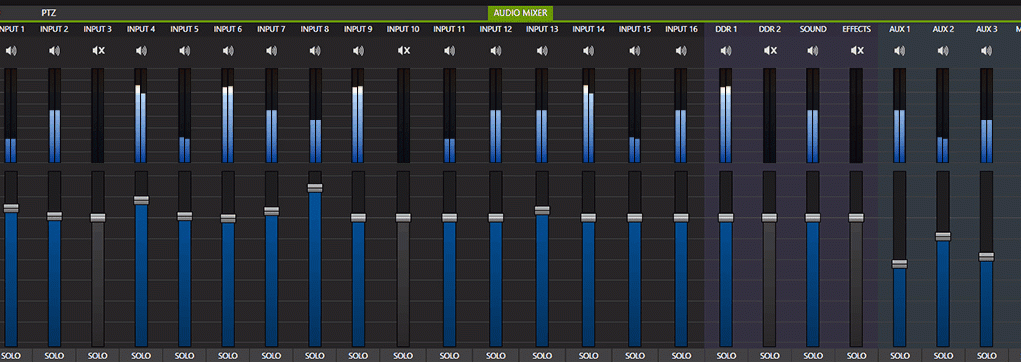The height and width of the screenshot is (362, 1021).
Task: Solo the INPUT 8 channel
Action: 315,355
